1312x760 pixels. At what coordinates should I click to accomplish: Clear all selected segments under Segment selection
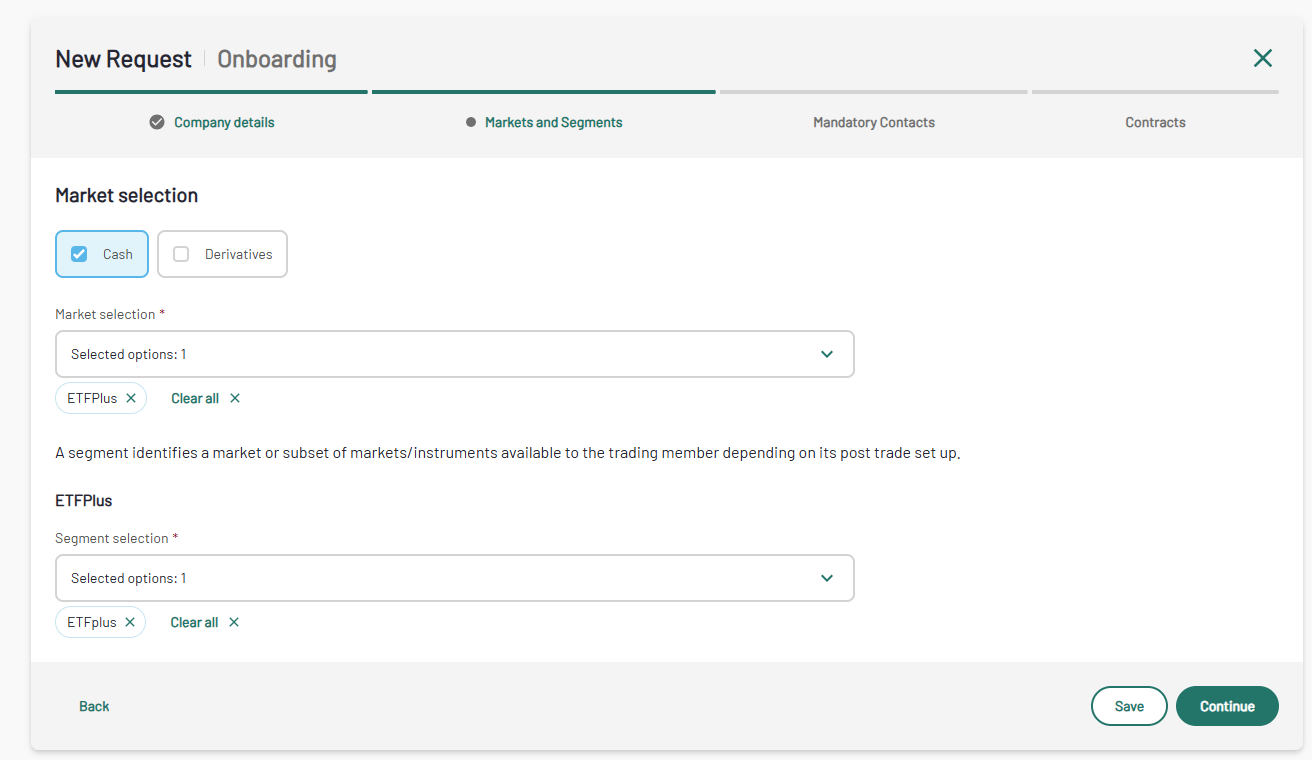click(x=204, y=622)
